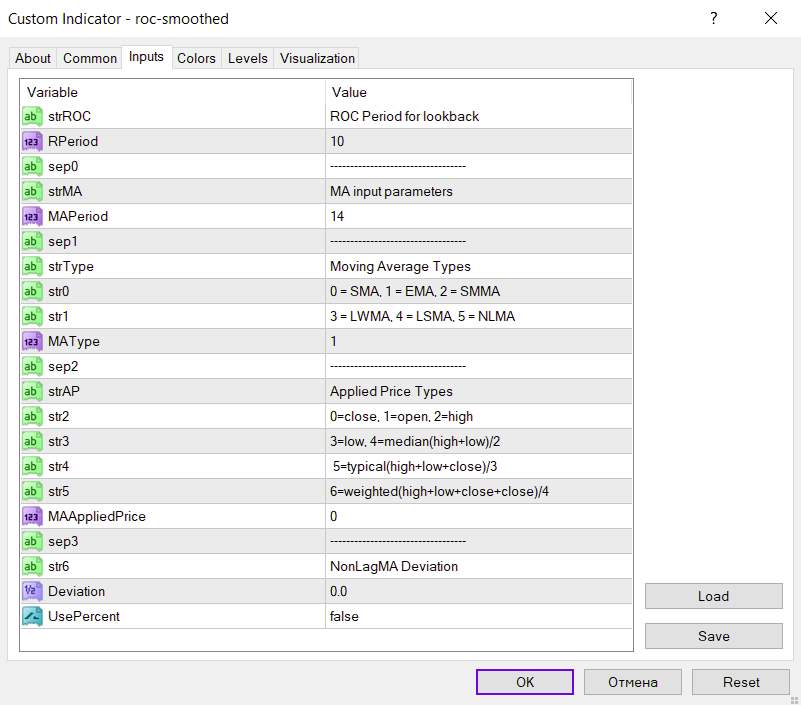Select the MAAppliedPrice value 0

click(334, 516)
